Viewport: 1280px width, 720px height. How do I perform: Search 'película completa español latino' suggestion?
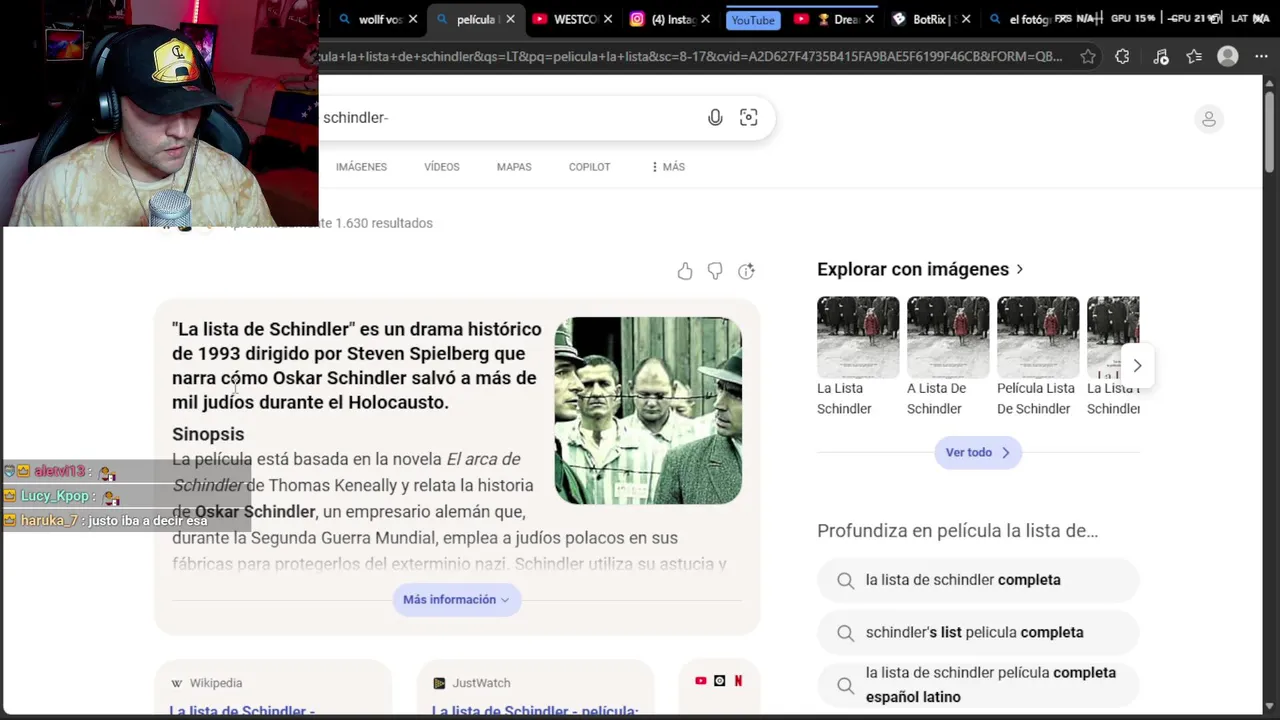pyautogui.click(x=978, y=685)
